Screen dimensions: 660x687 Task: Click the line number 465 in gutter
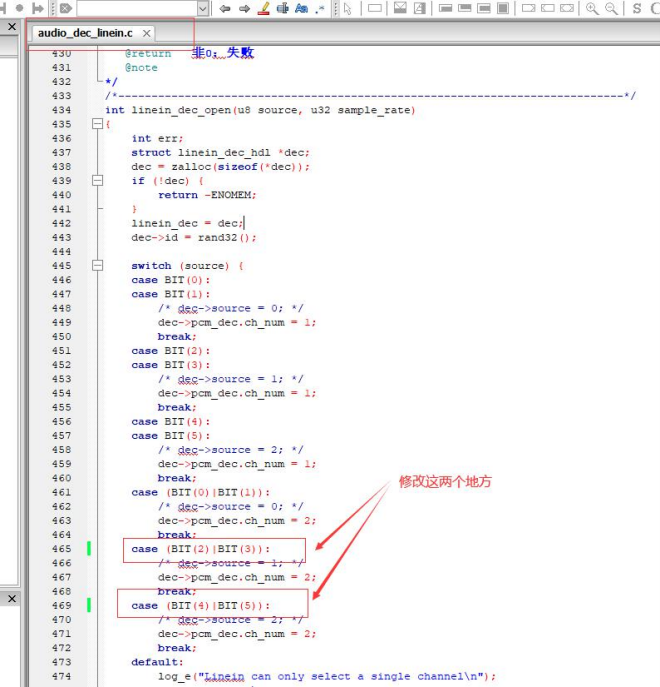pyautogui.click(x=61, y=549)
